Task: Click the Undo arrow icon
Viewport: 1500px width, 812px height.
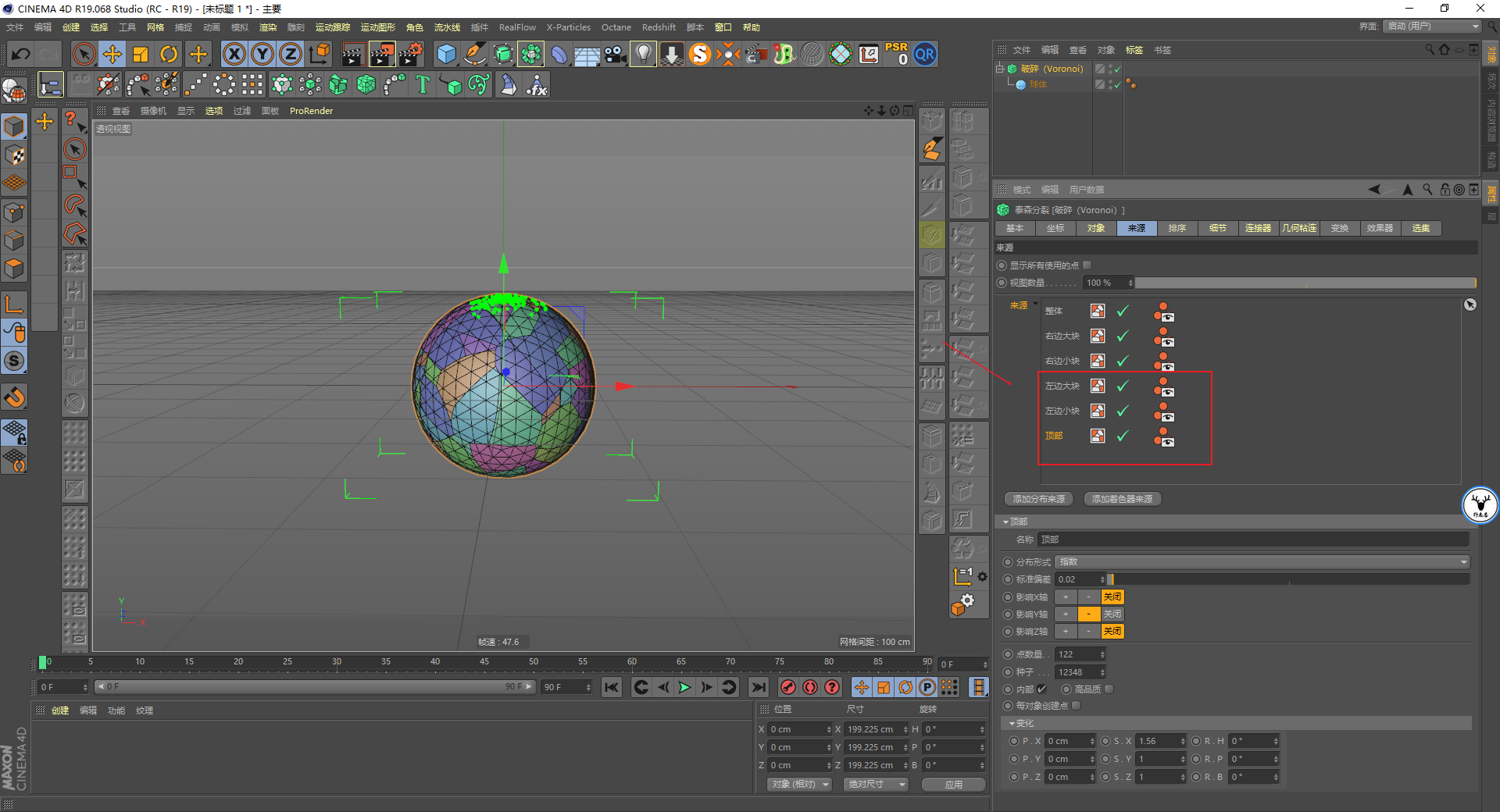Action: tap(21, 54)
